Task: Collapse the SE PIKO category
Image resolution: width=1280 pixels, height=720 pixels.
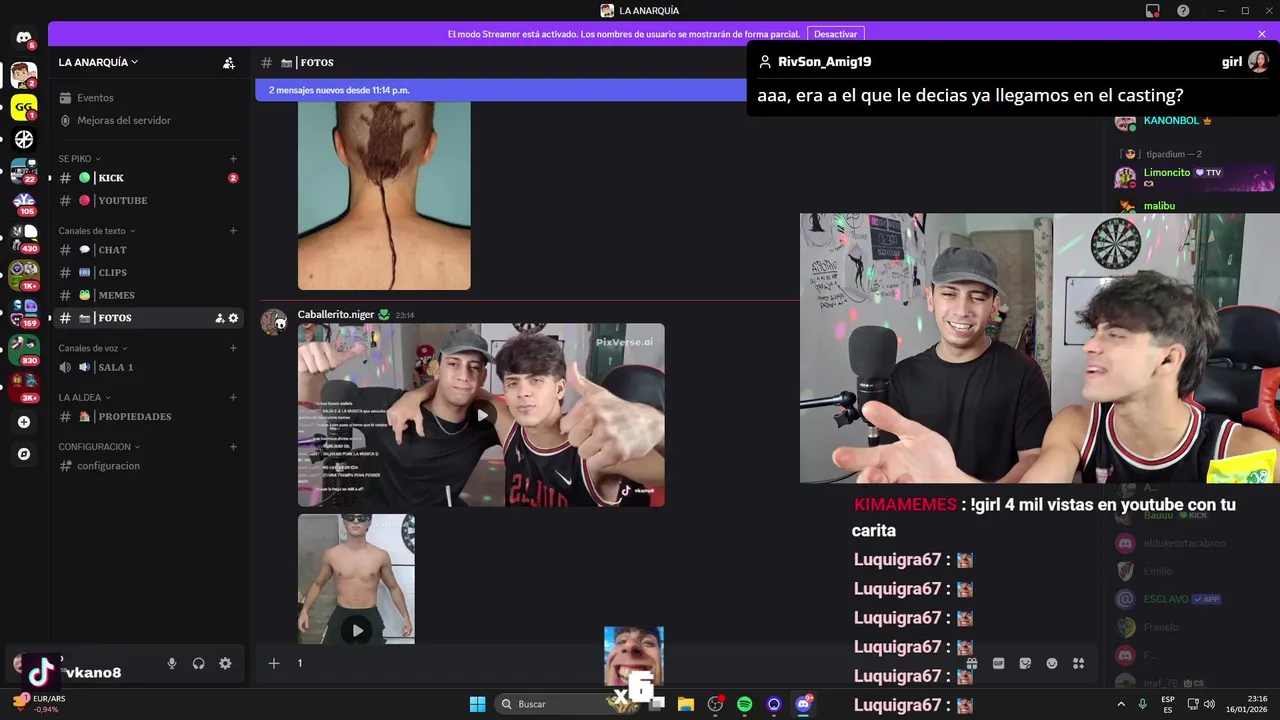Action: tap(80, 159)
